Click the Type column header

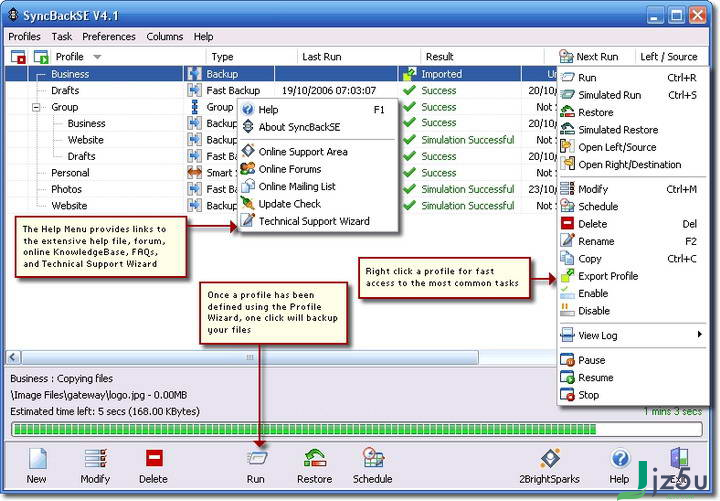coord(251,56)
